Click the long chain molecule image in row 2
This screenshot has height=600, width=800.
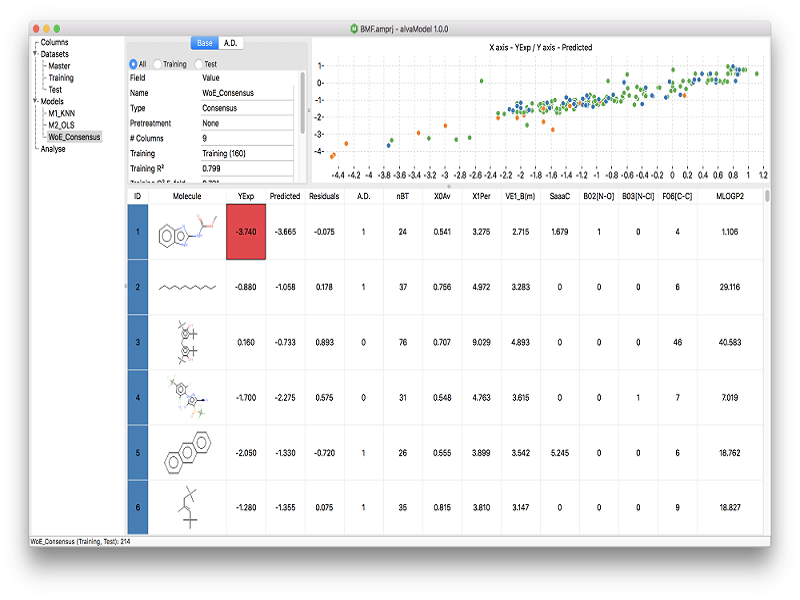(x=187, y=288)
